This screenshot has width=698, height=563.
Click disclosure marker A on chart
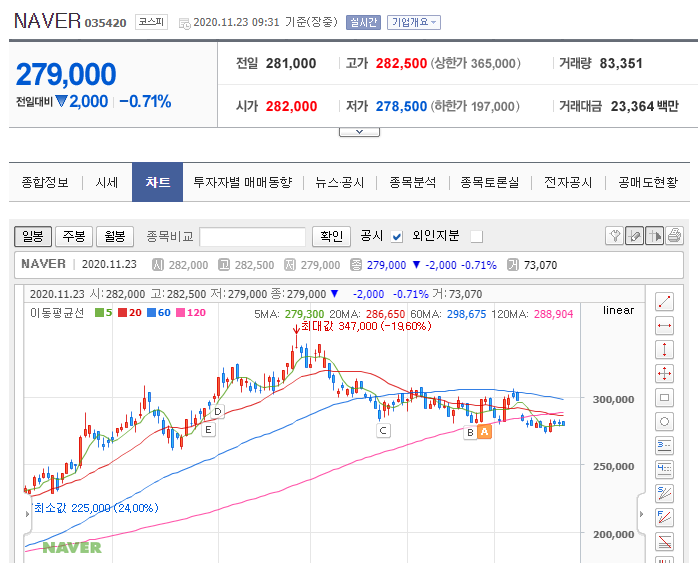pyautogui.click(x=484, y=431)
